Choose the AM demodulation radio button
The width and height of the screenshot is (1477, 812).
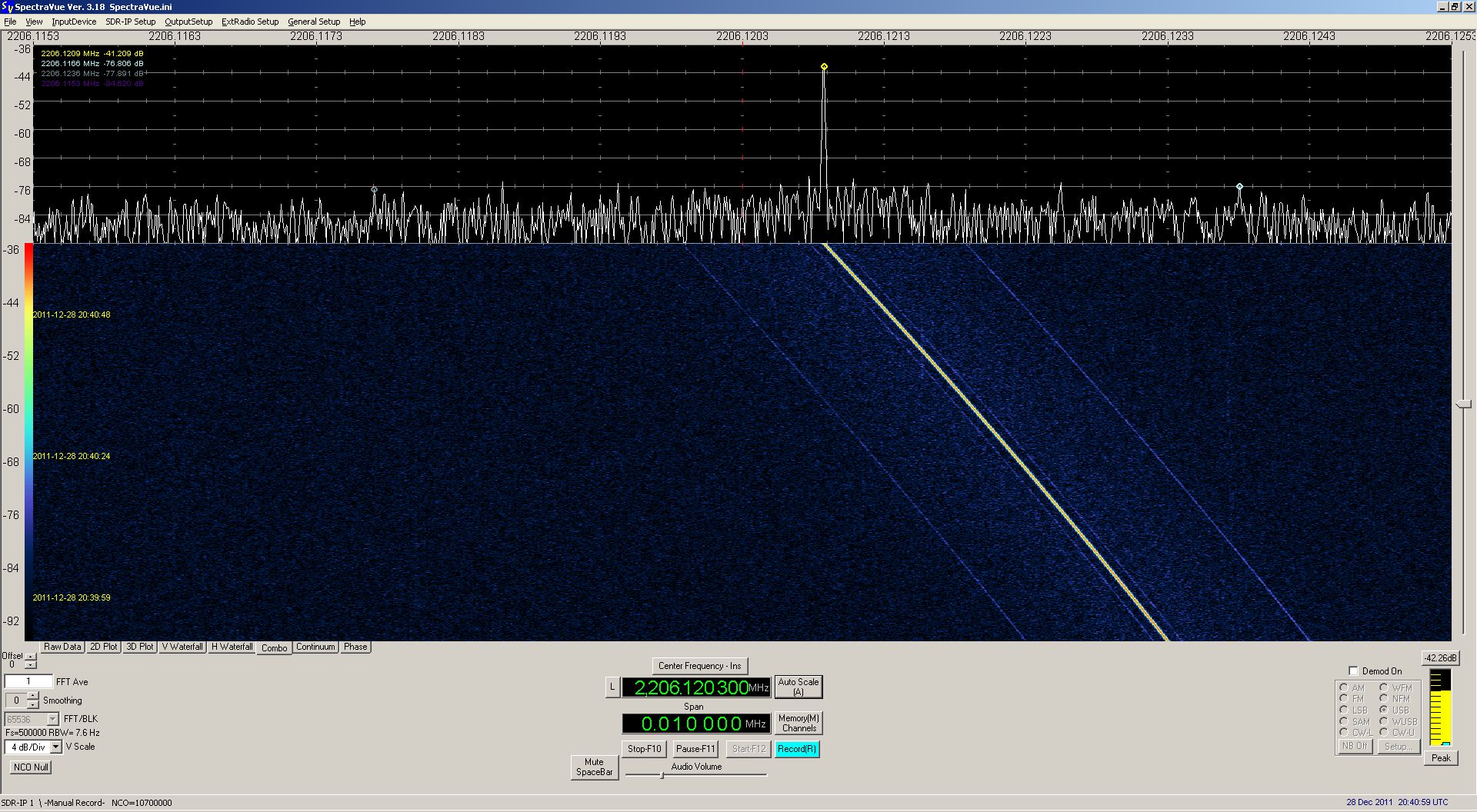pyautogui.click(x=1343, y=687)
